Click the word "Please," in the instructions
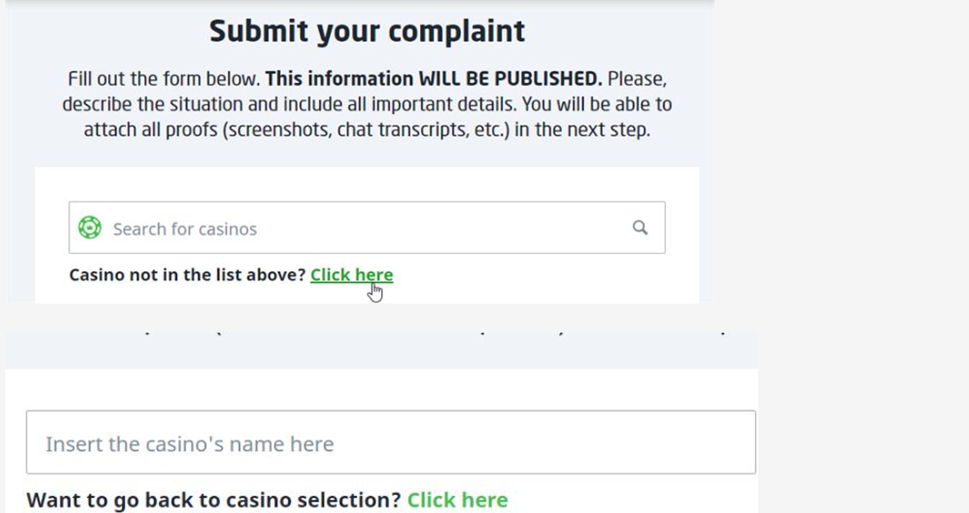 pyautogui.click(x=637, y=79)
